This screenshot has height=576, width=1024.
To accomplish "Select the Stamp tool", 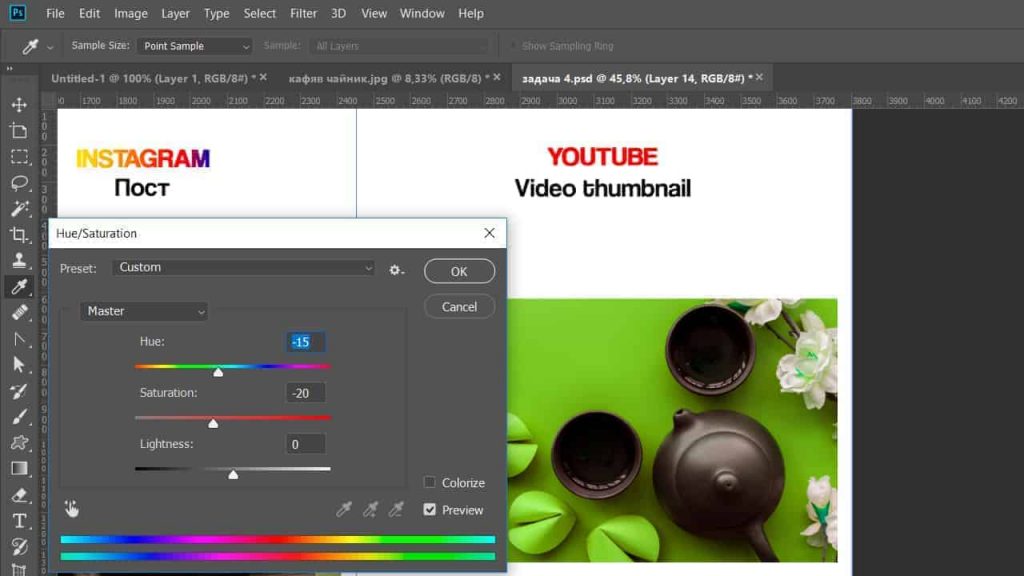I will [x=19, y=261].
